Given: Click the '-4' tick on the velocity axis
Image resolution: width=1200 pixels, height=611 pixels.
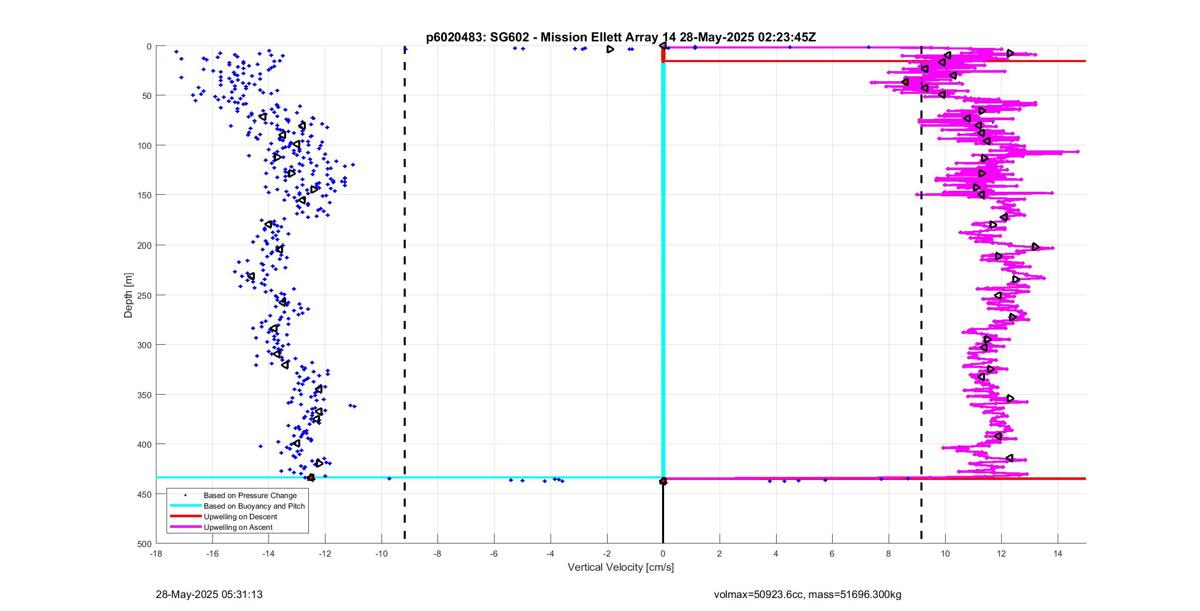Looking at the screenshot, I should [x=550, y=552].
